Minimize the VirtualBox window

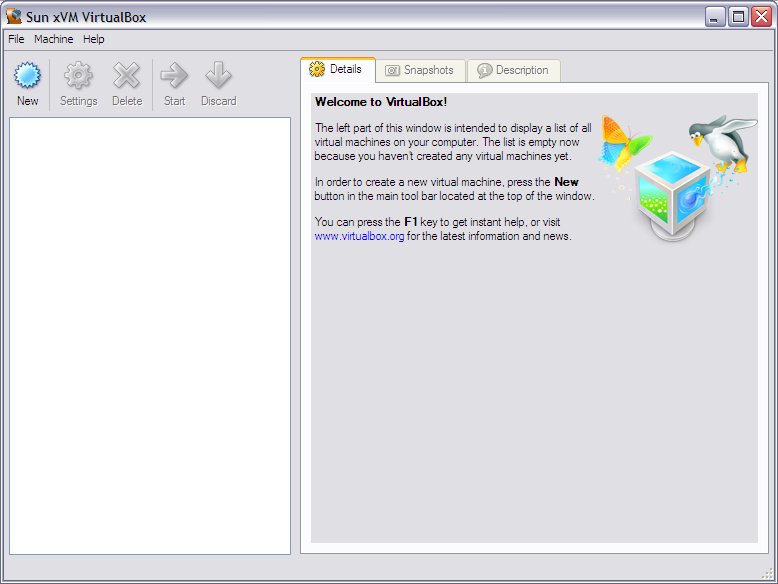(x=715, y=17)
